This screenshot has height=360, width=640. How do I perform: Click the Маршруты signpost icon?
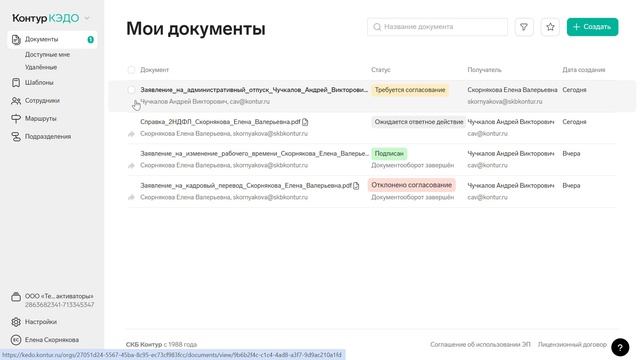point(16,118)
